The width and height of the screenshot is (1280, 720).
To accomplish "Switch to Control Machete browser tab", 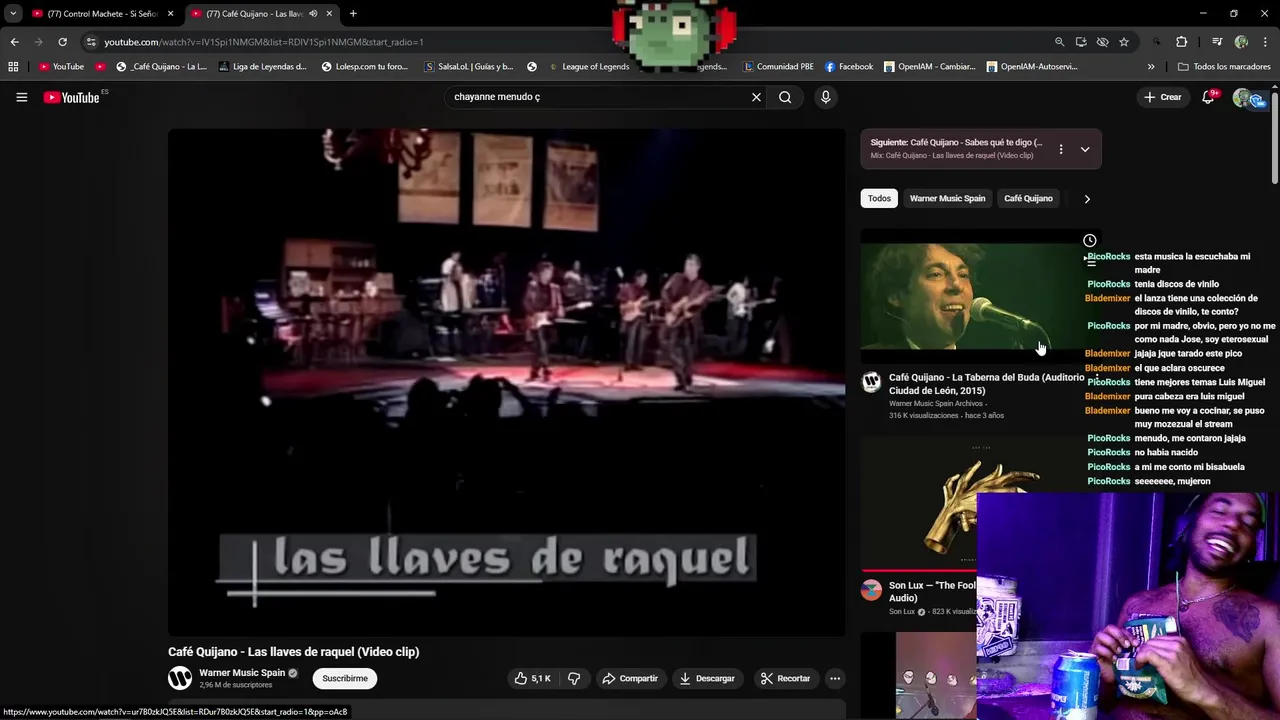I will click(x=101, y=14).
